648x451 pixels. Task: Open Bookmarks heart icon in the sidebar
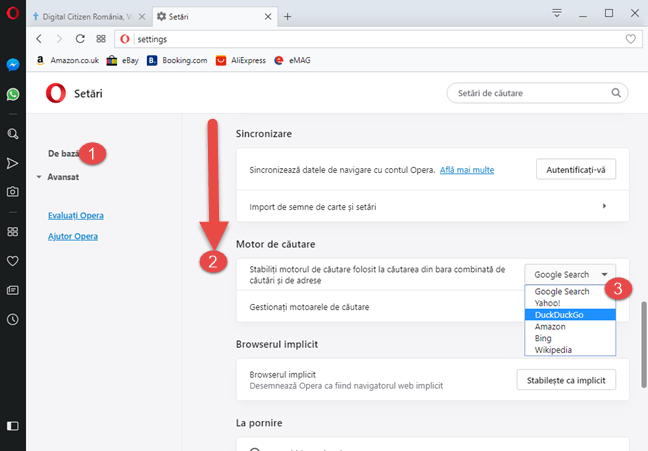[x=13, y=261]
